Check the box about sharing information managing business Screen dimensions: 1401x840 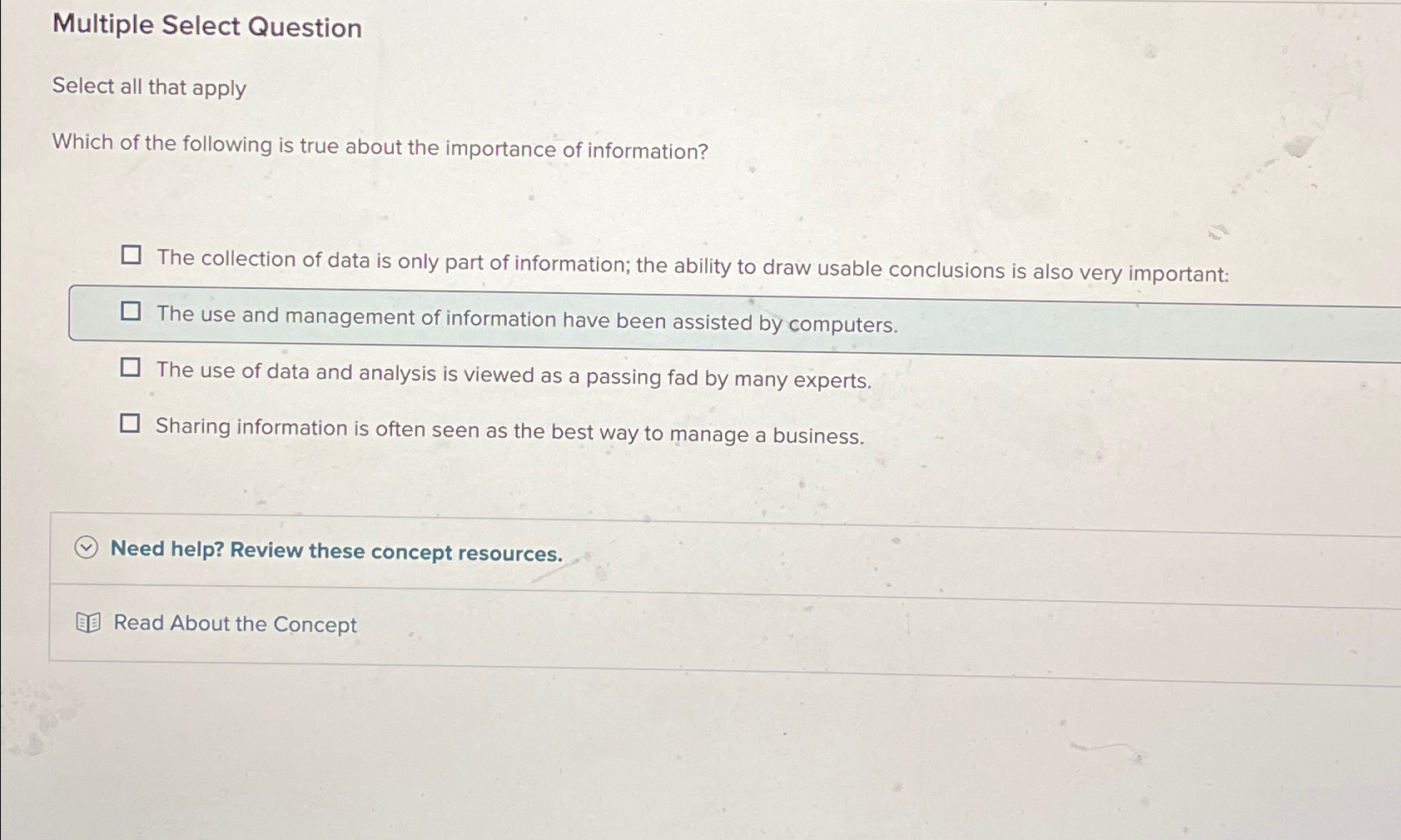pos(132,422)
